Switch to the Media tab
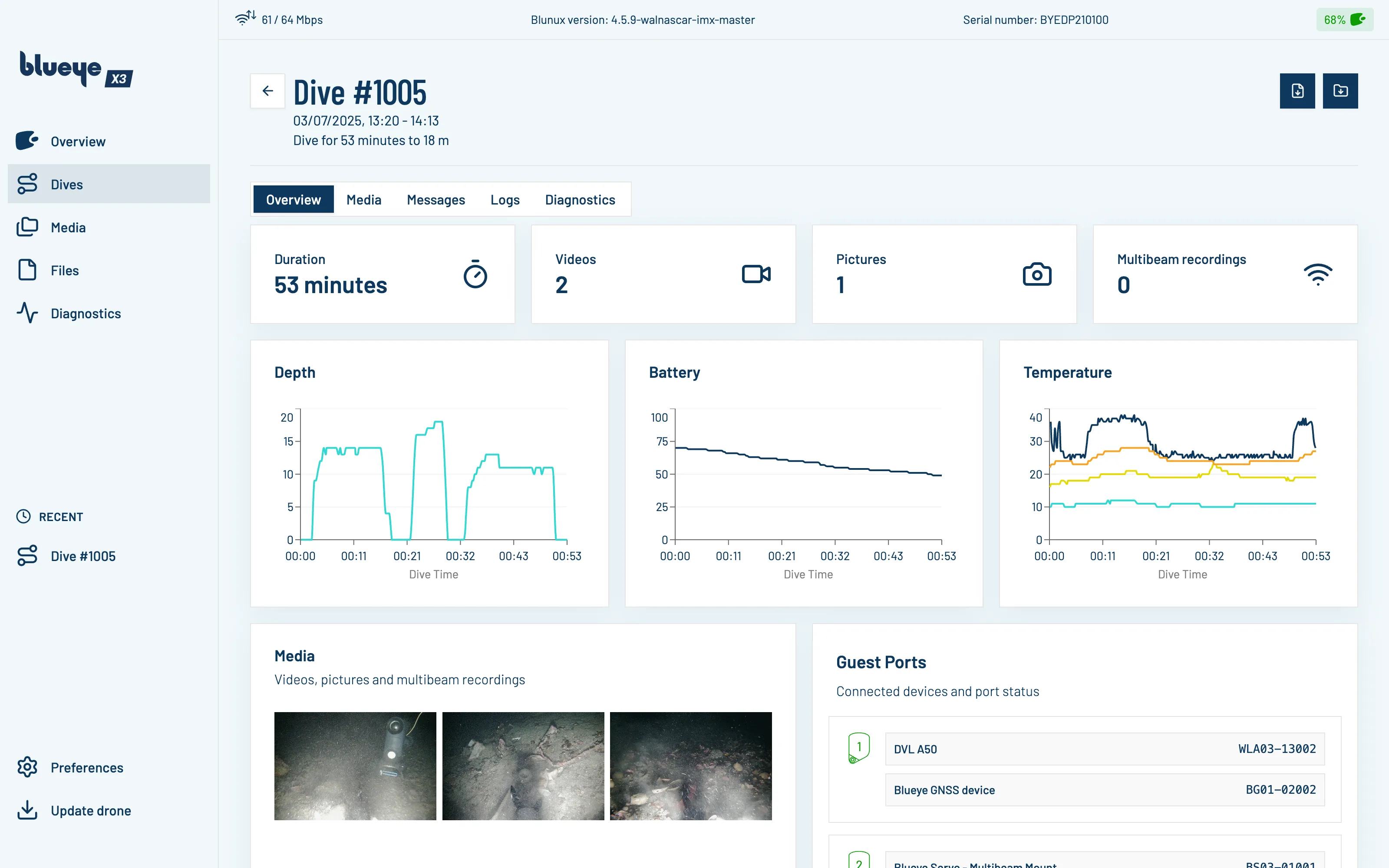Viewport: 1389px width, 868px height. tap(364, 199)
